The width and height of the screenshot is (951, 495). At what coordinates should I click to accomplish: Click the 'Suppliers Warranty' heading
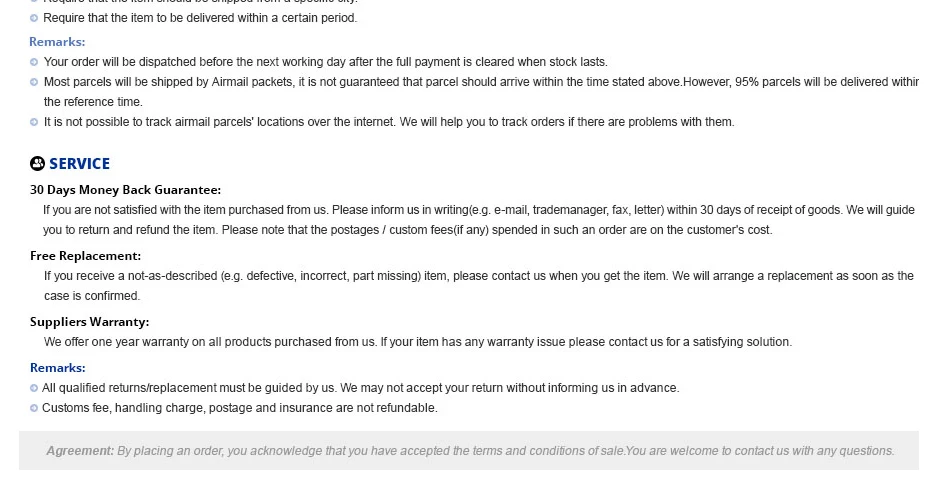[89, 322]
